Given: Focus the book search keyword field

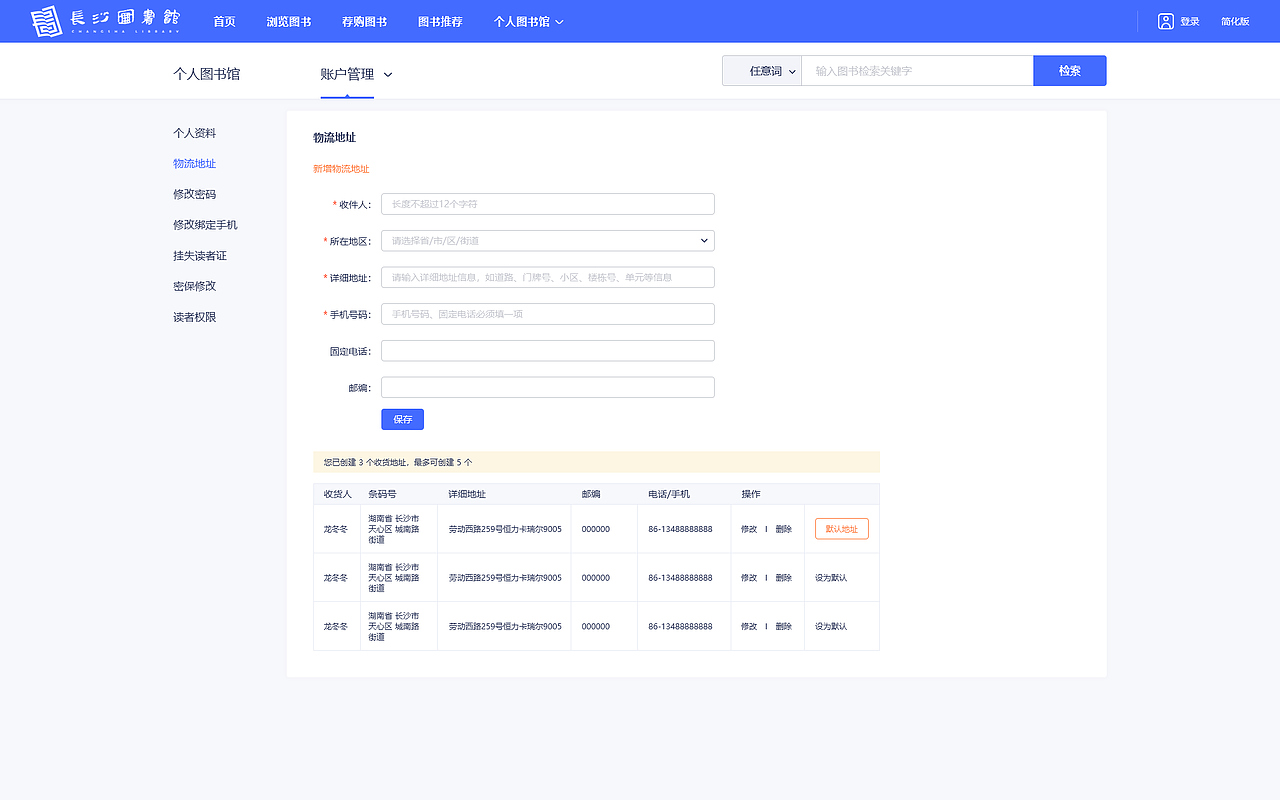Looking at the screenshot, I should (917, 71).
